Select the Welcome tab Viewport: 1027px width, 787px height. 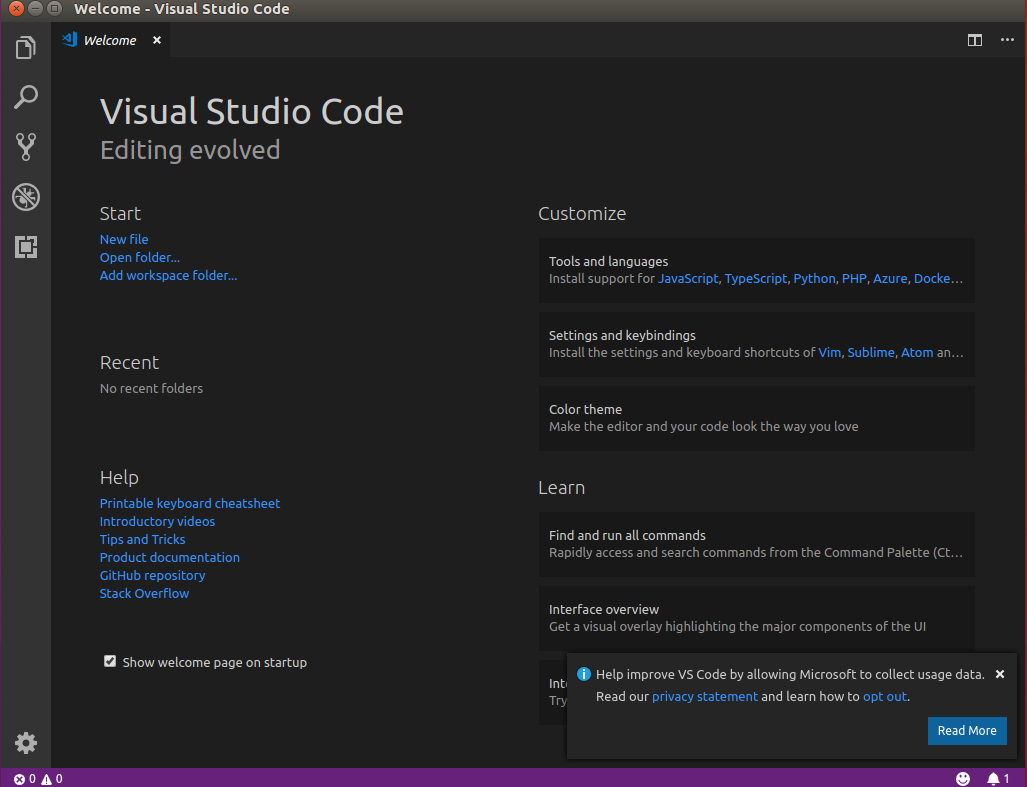pyautogui.click(x=109, y=40)
